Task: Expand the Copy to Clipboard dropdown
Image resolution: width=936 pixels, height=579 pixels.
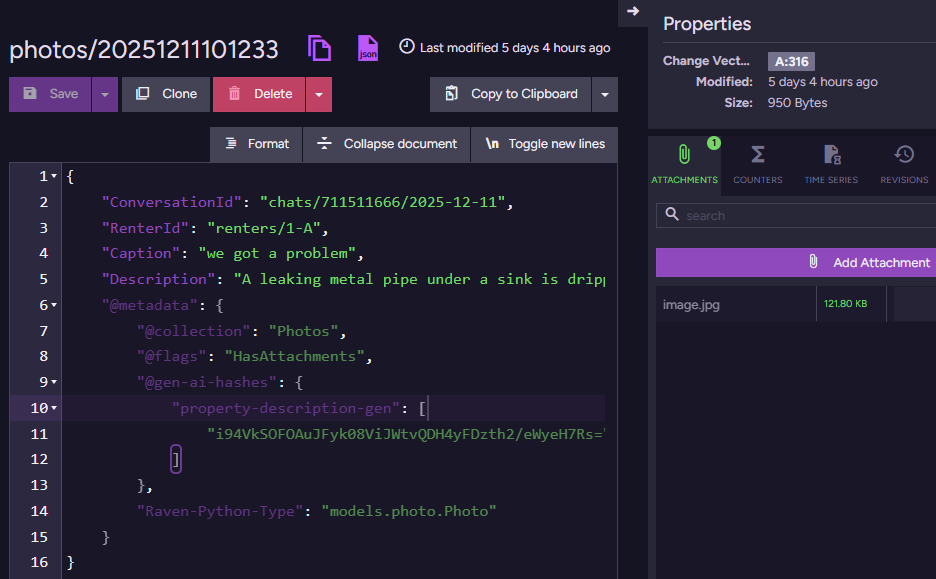Action: point(605,94)
